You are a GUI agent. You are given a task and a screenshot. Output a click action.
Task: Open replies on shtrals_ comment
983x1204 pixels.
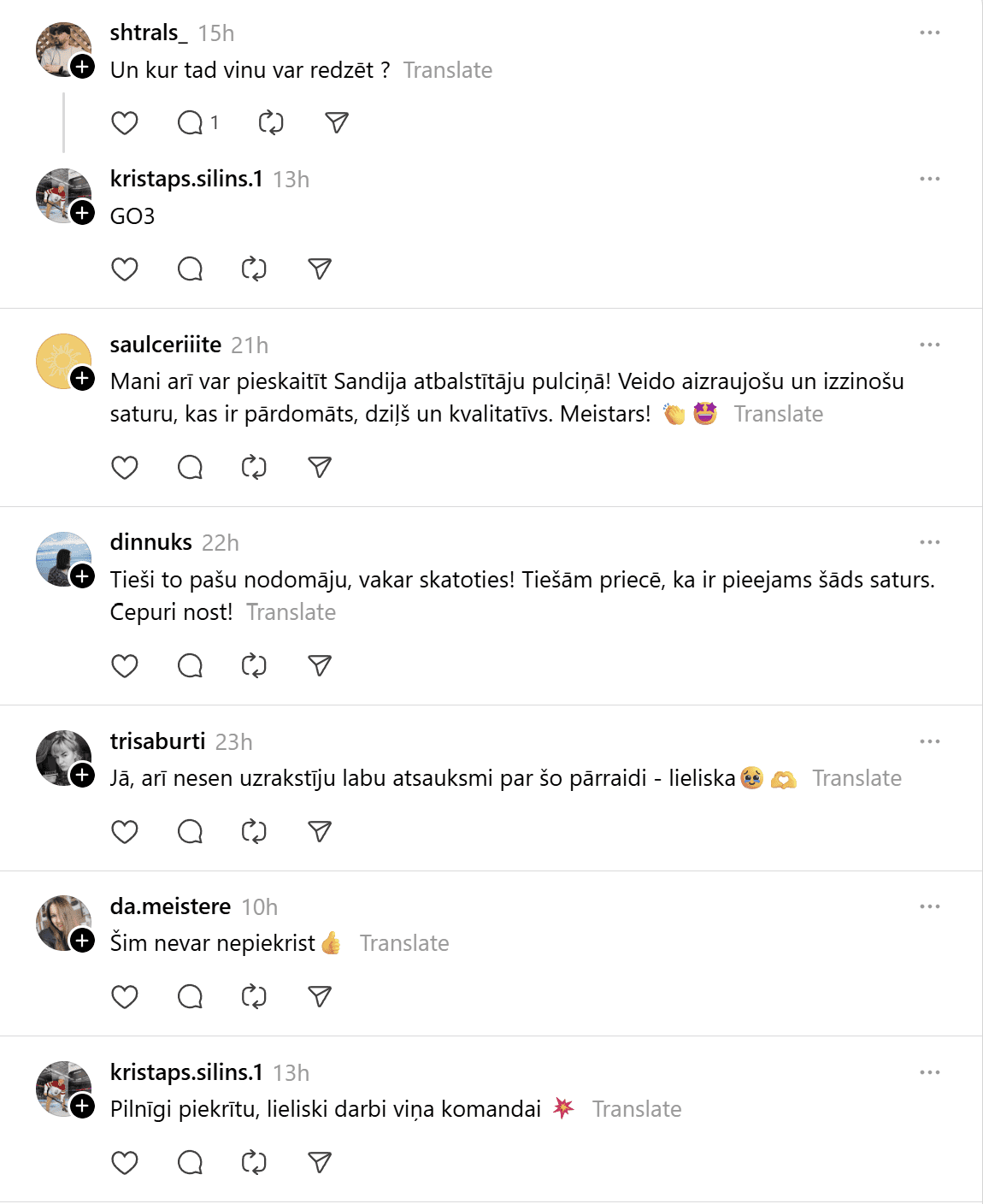coord(191,123)
